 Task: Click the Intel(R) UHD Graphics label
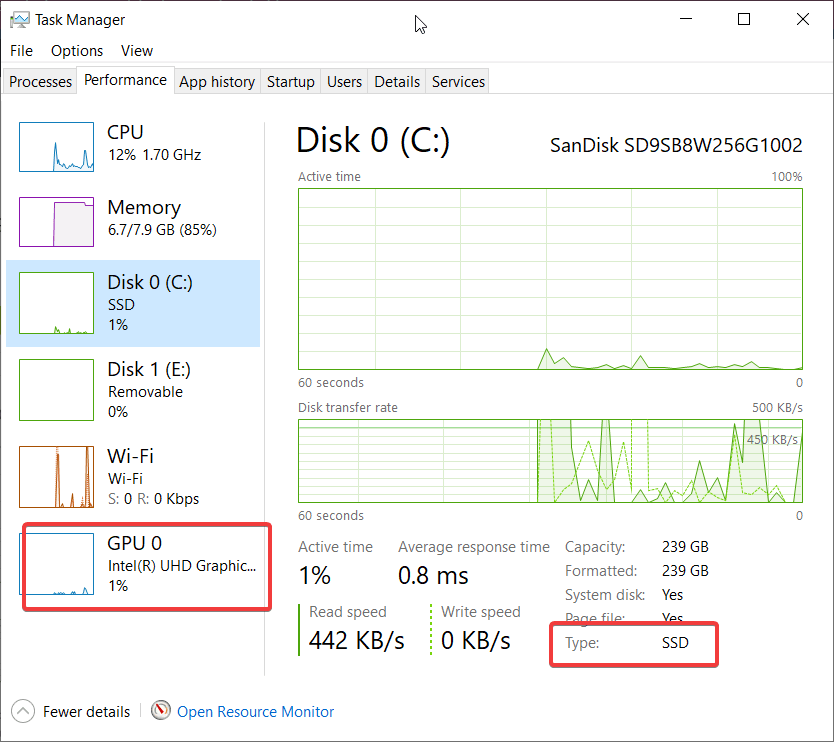tap(182, 566)
